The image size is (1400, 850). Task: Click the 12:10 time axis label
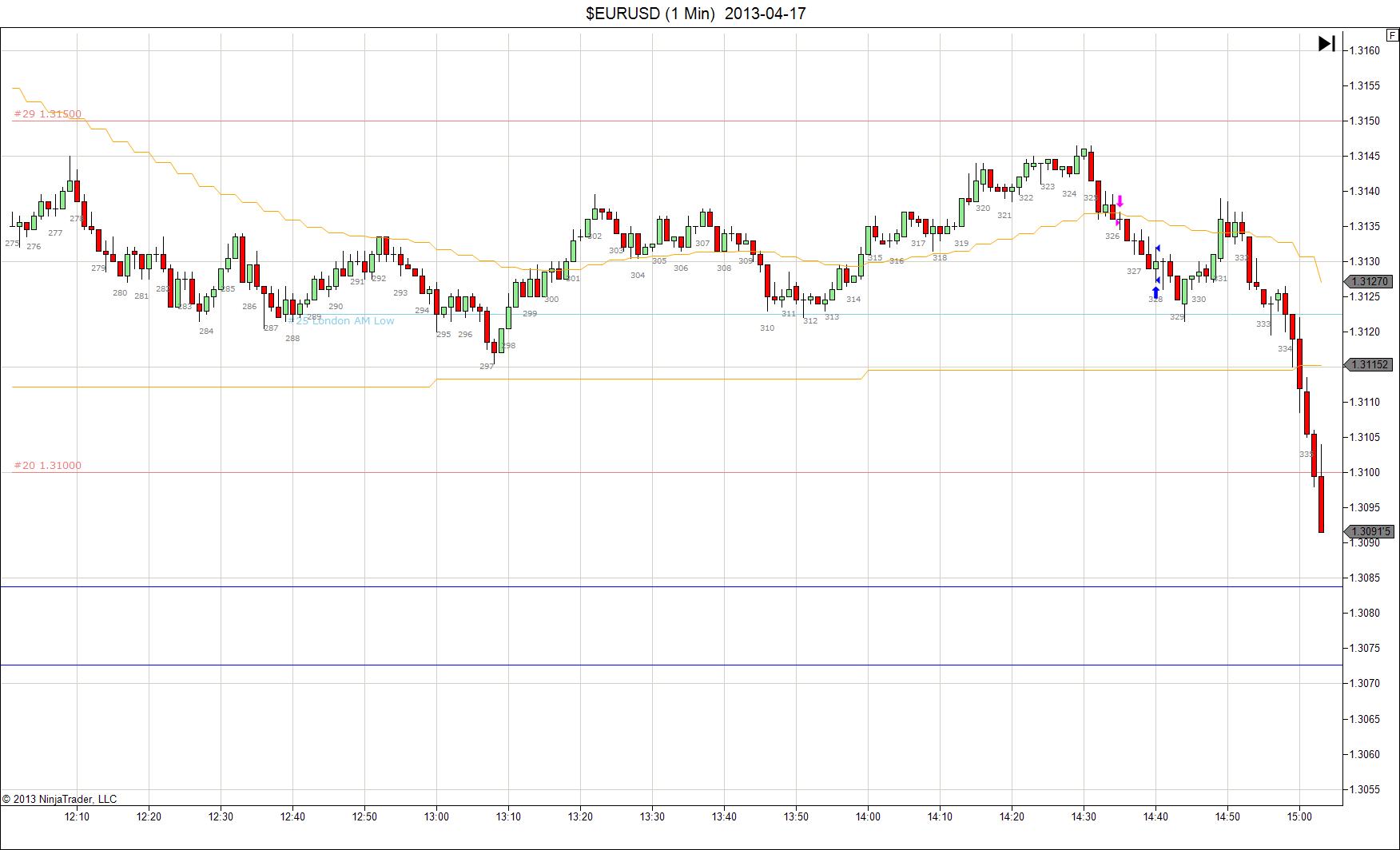pos(77,816)
